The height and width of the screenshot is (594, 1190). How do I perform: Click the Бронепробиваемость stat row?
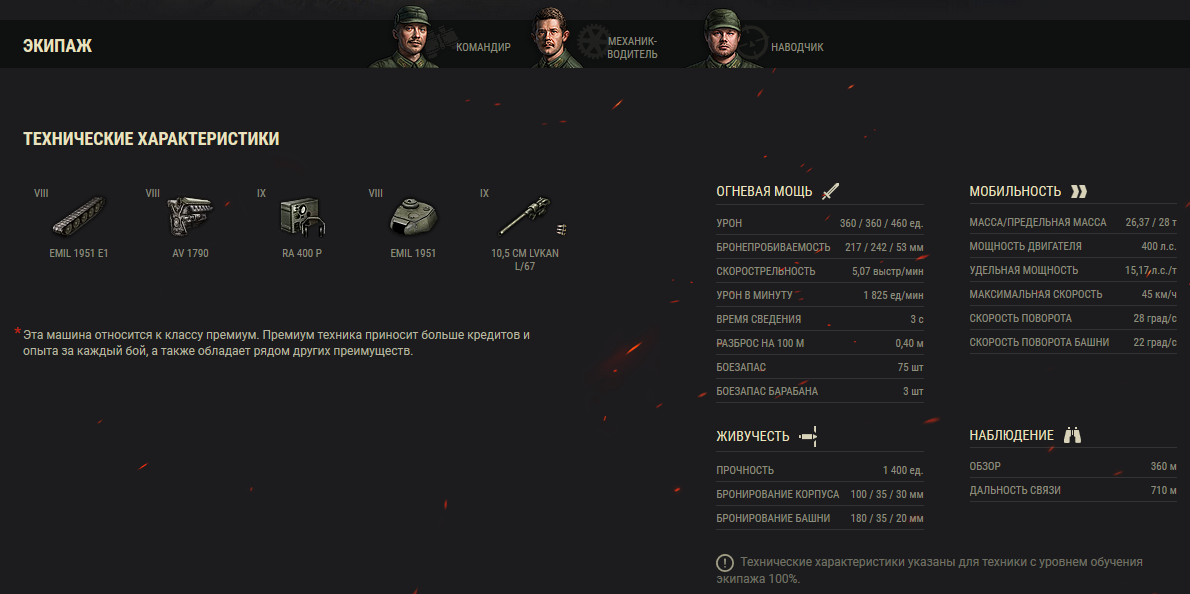[820, 247]
